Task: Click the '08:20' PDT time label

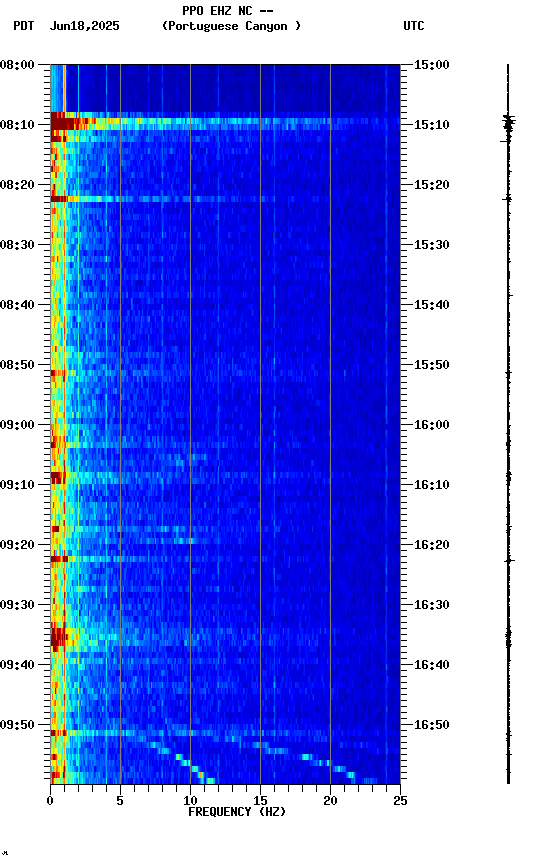Action: click(x=17, y=185)
